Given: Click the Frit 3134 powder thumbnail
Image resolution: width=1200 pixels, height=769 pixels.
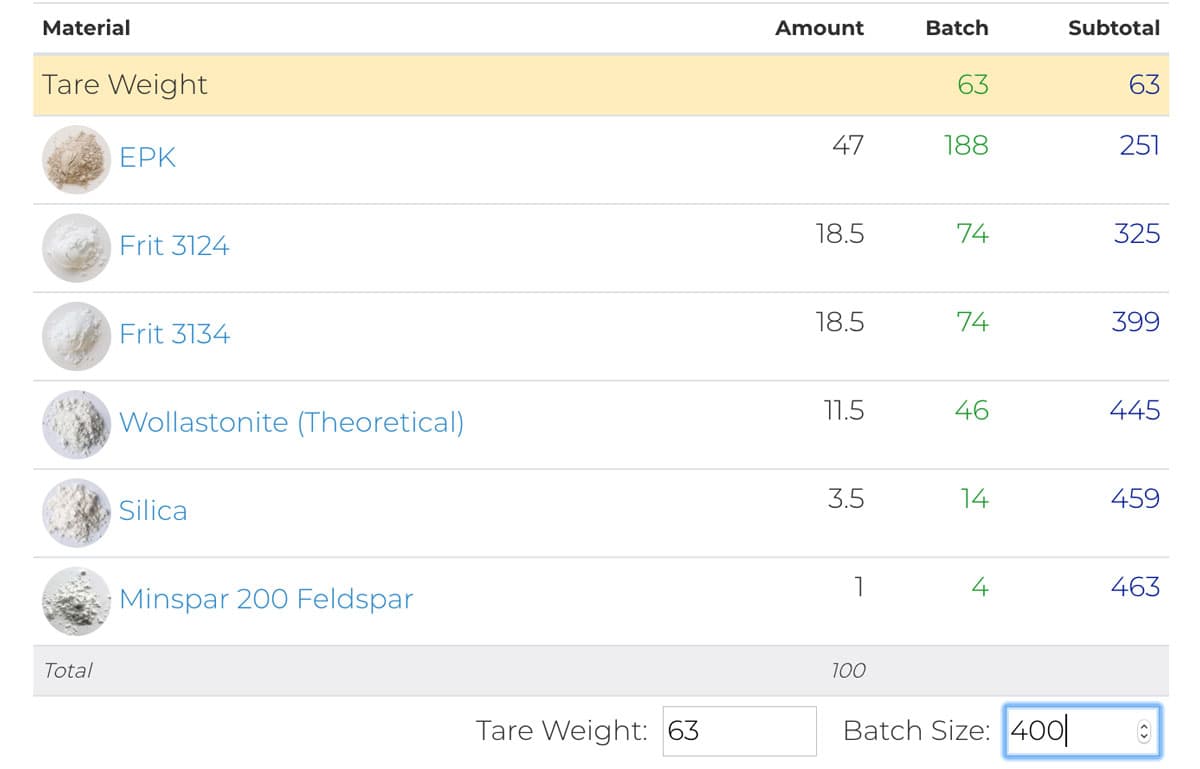Looking at the screenshot, I should [76, 335].
